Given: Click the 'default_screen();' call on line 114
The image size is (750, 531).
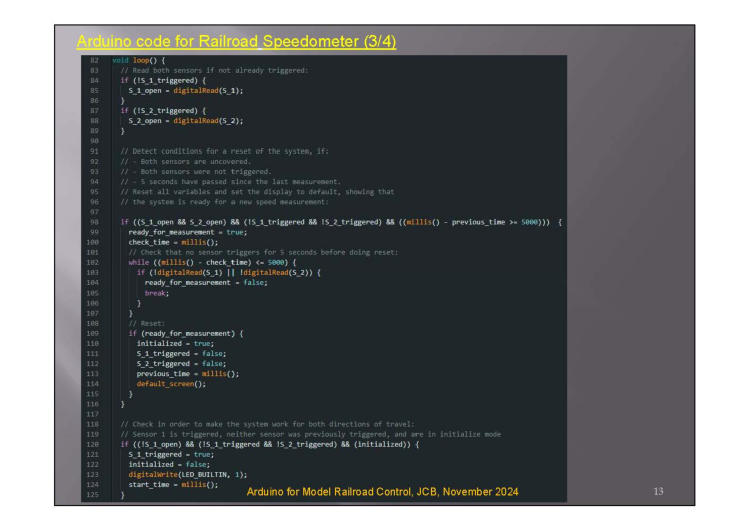Looking at the screenshot, I should pos(170,383).
